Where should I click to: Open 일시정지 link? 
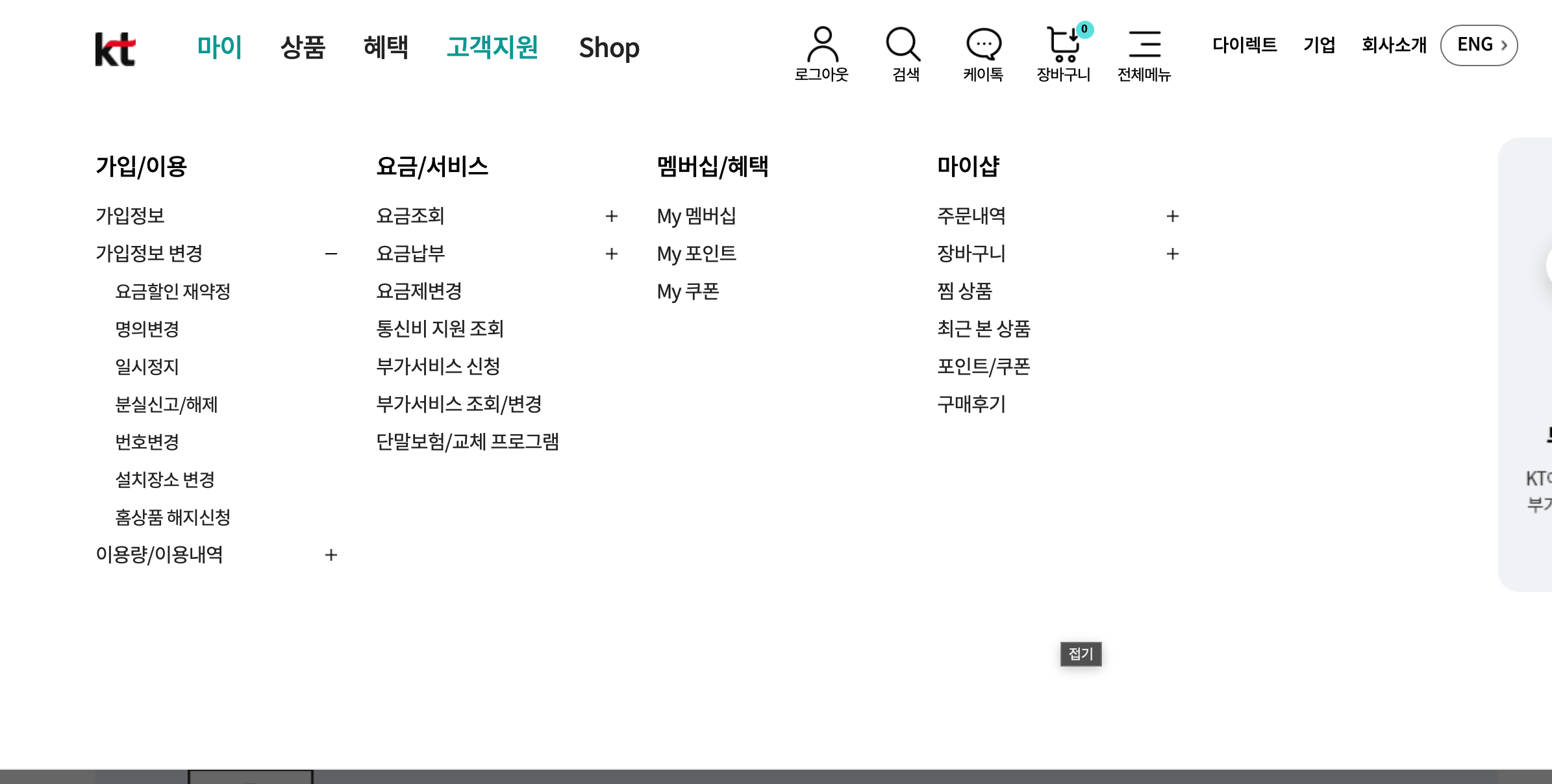tap(147, 367)
